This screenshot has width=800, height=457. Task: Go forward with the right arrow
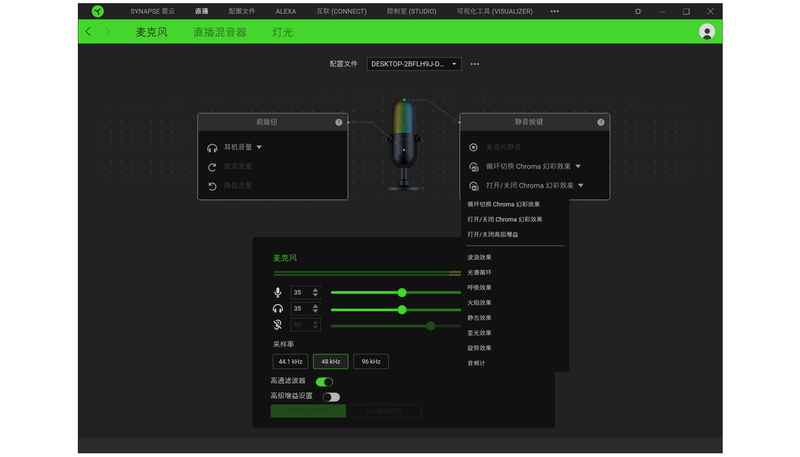(107, 32)
